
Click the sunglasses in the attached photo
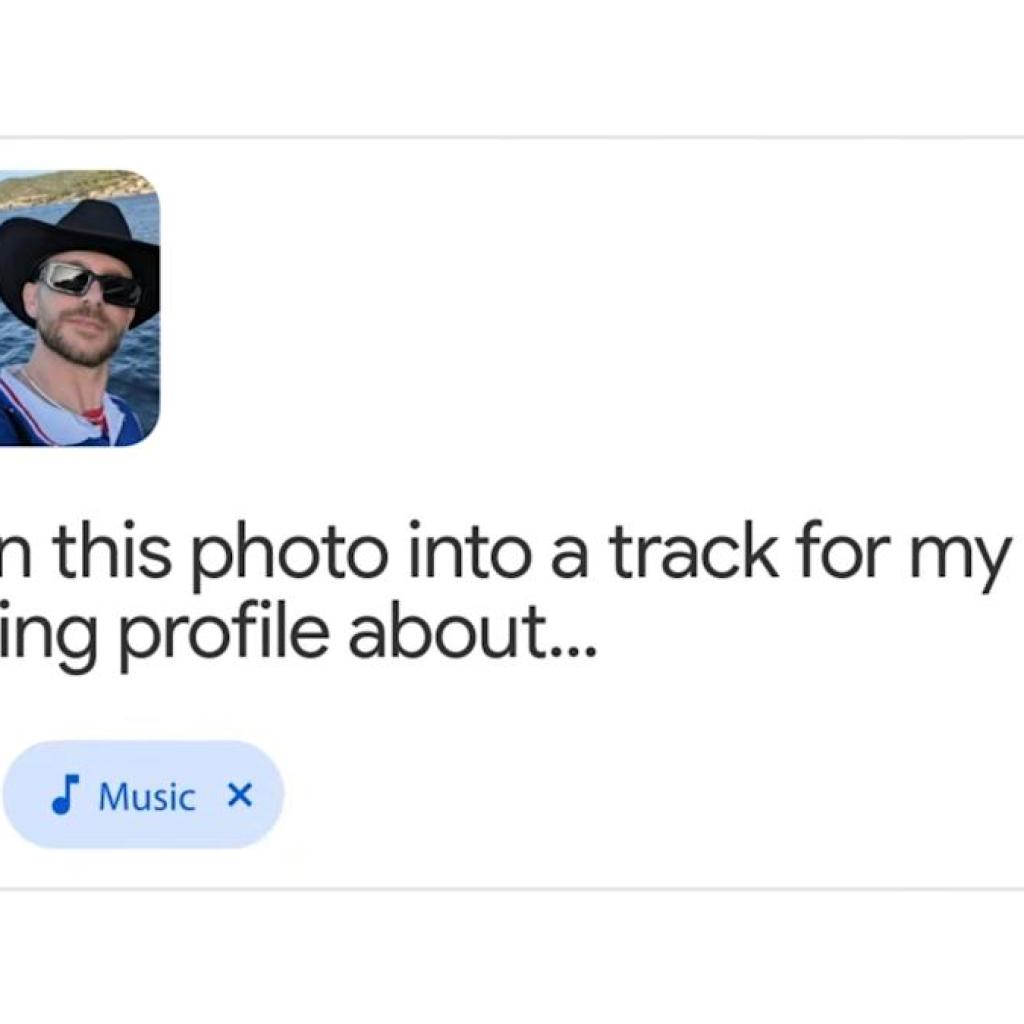click(x=90, y=283)
